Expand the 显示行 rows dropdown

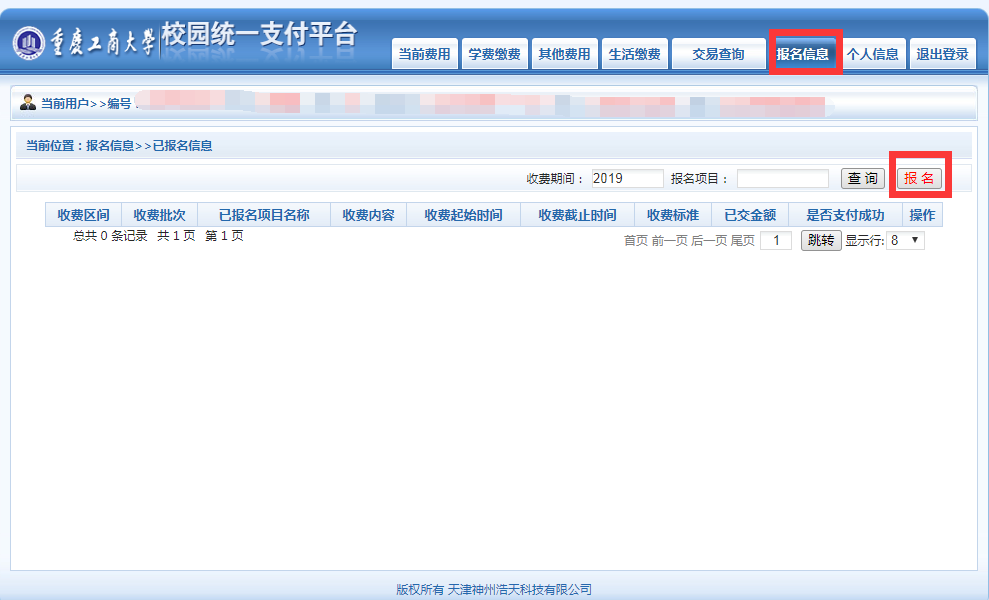click(907, 241)
